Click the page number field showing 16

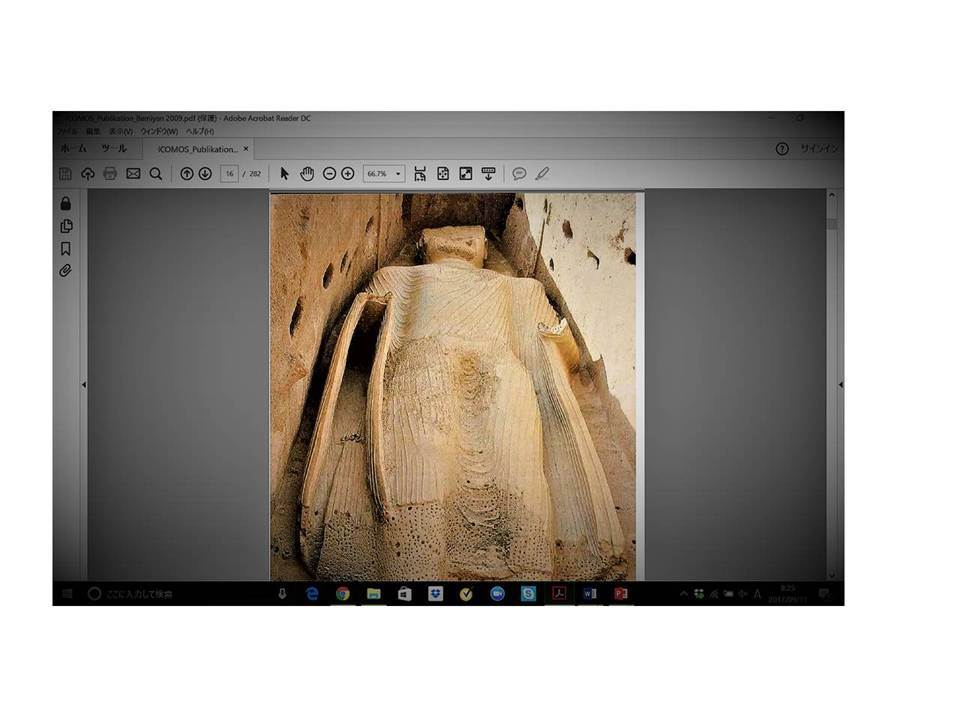click(229, 174)
